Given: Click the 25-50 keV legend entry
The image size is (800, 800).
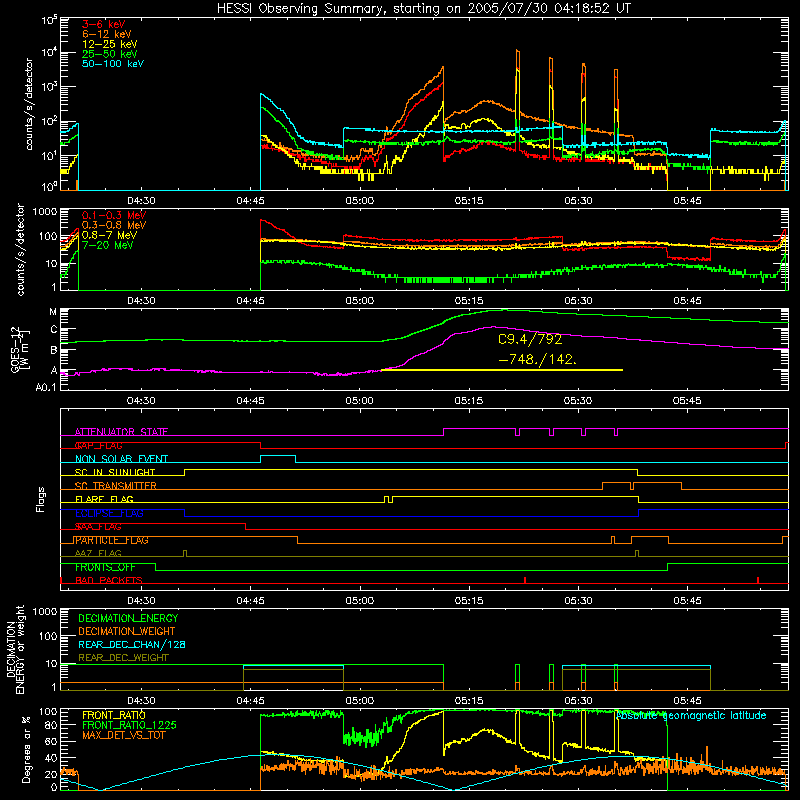Looking at the screenshot, I should click(109, 54).
